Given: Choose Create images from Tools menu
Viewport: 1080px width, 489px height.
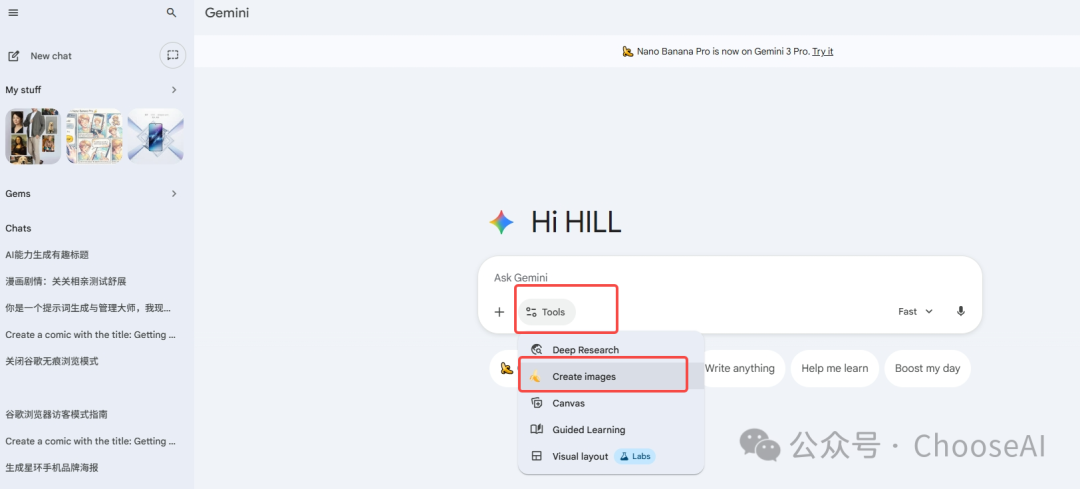Looking at the screenshot, I should pos(603,377).
